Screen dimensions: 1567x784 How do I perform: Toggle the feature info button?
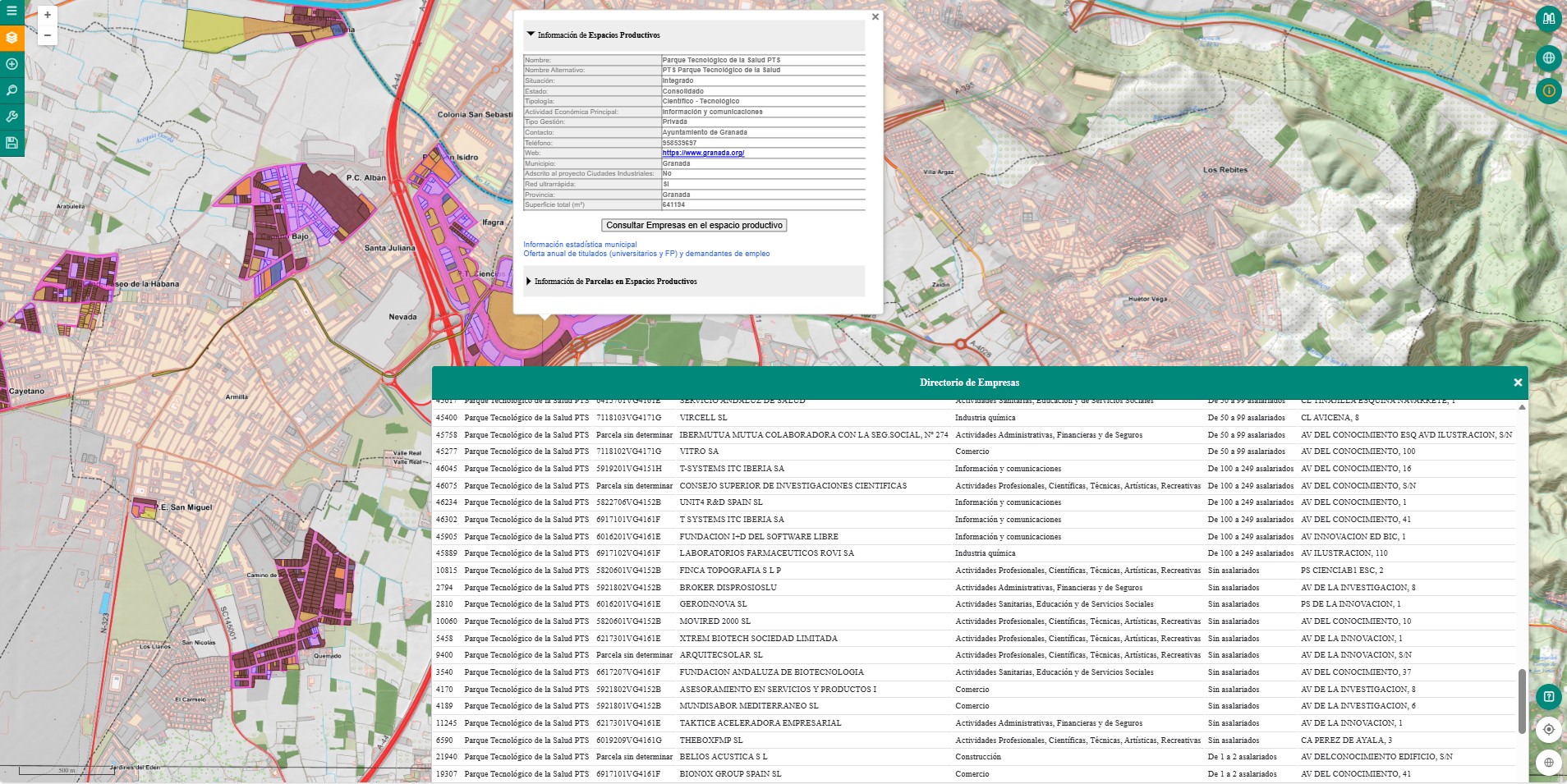click(x=1548, y=90)
